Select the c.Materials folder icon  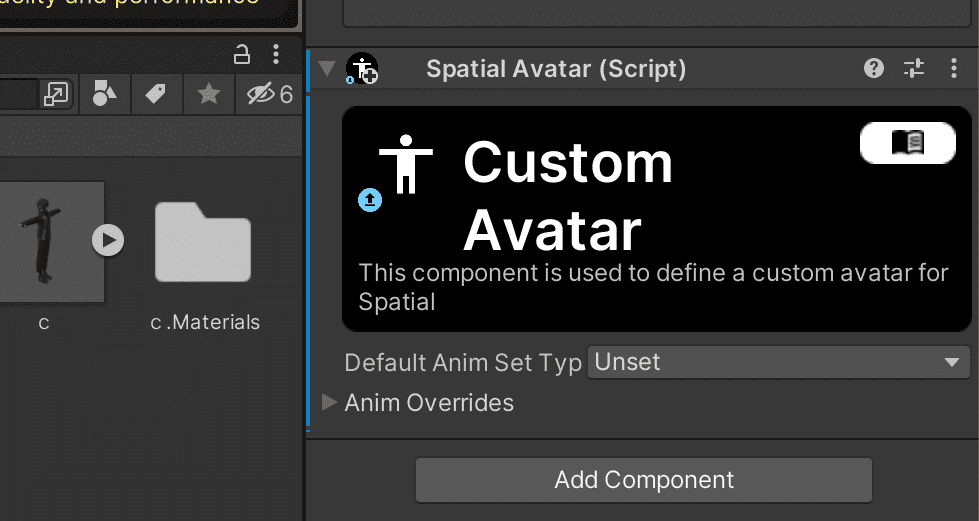click(x=202, y=242)
